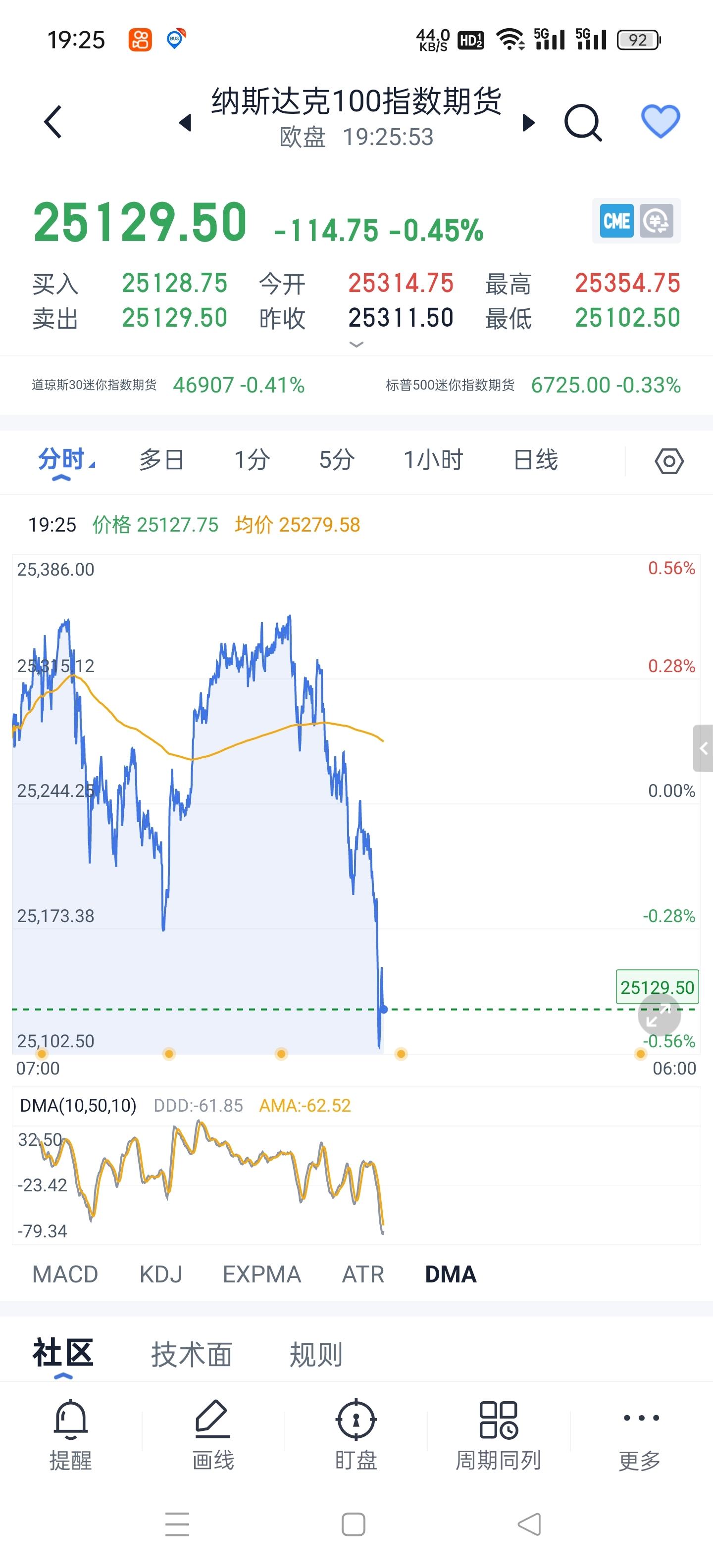Image resolution: width=713 pixels, height=1568 pixels.
Task: Tap the CME exchange badge
Action: [x=617, y=220]
